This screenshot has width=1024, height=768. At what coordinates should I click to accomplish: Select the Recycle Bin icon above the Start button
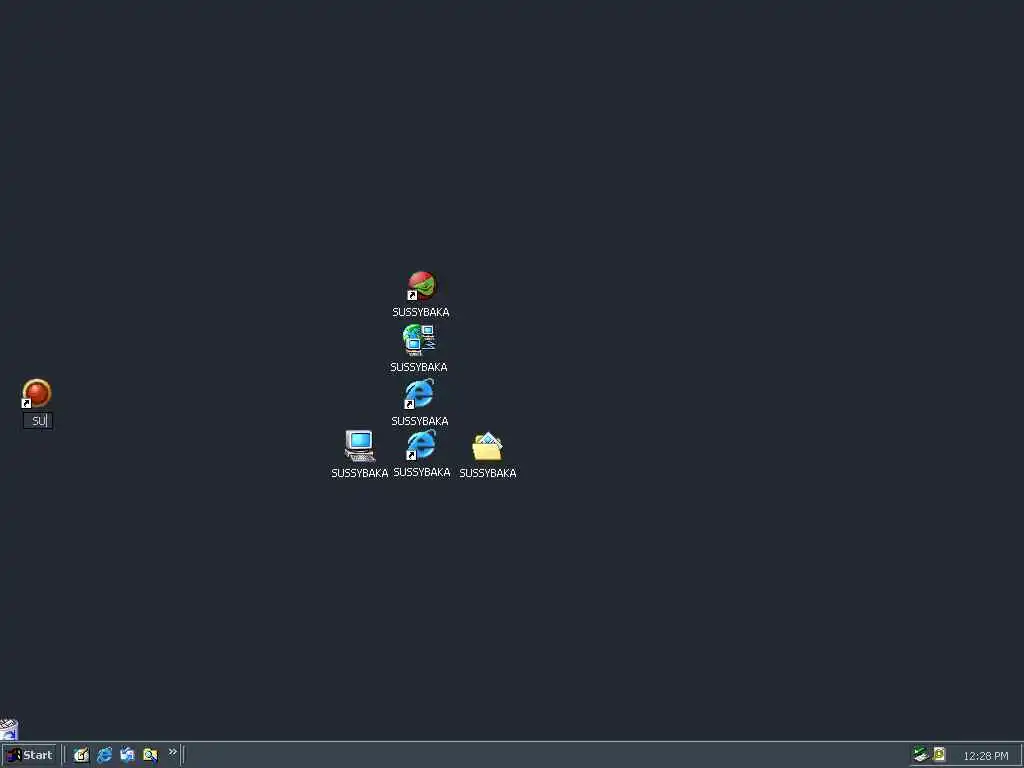(9, 729)
